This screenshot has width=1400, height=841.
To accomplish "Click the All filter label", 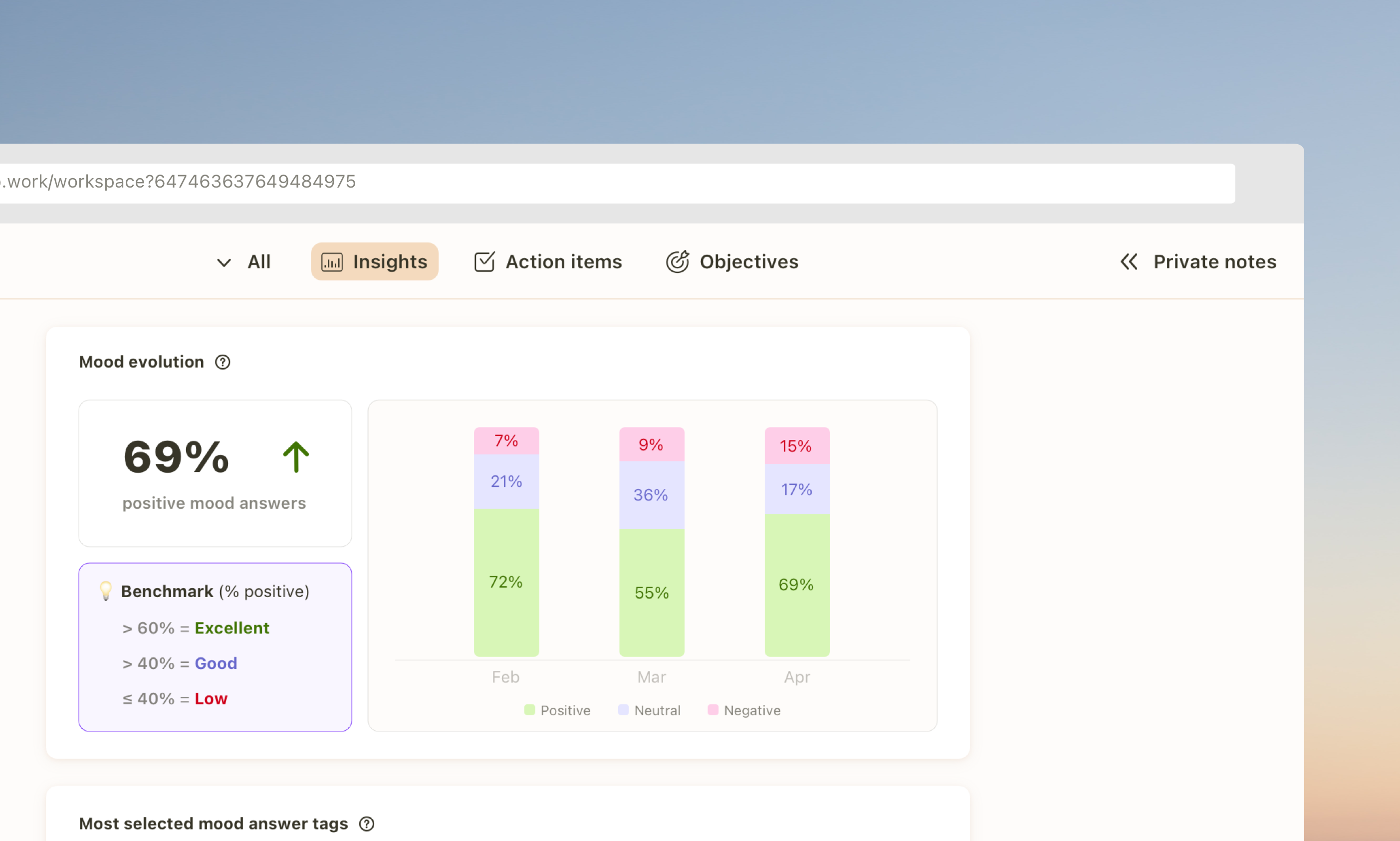I will point(259,261).
